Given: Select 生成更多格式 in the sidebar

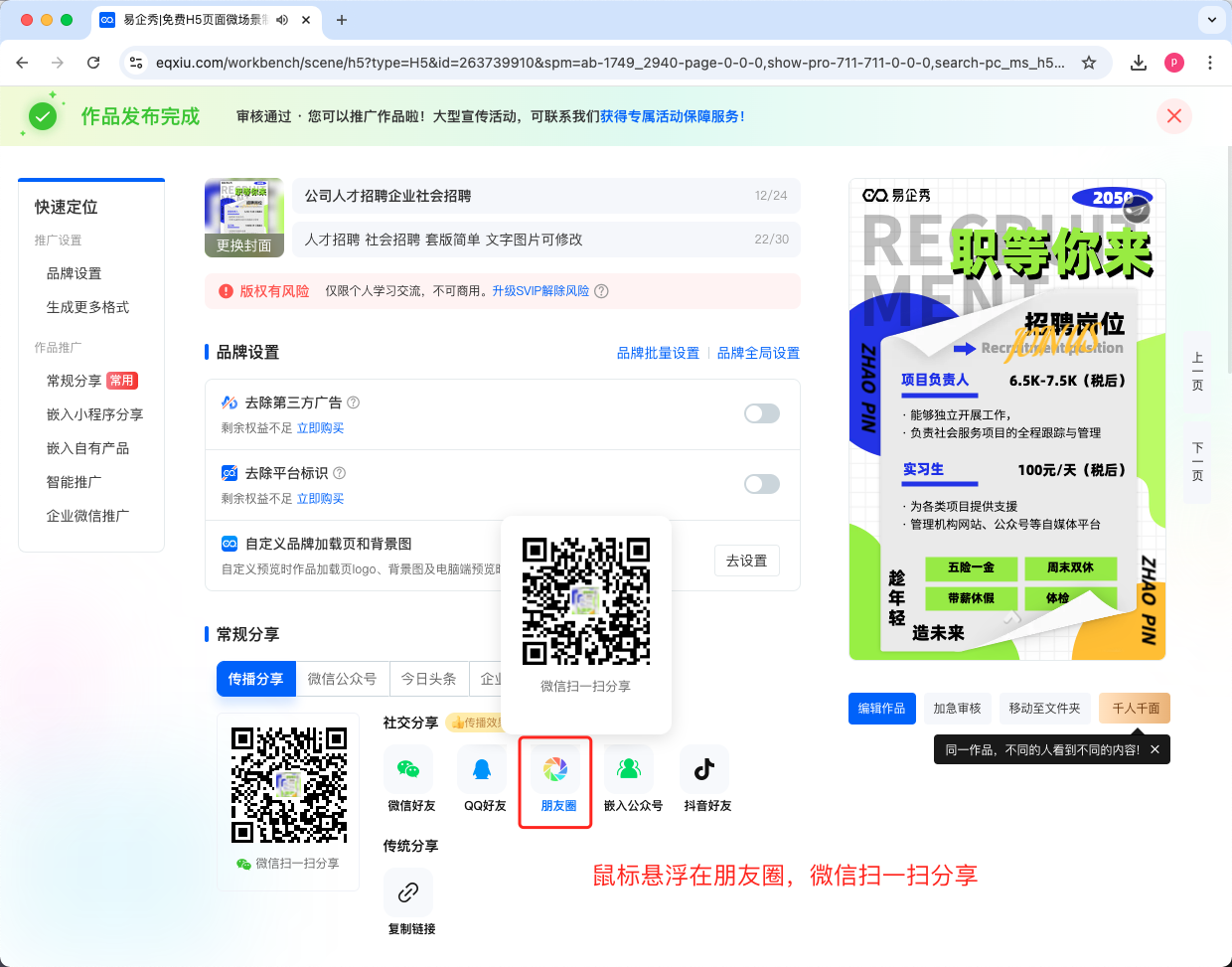Looking at the screenshot, I should click(87, 307).
